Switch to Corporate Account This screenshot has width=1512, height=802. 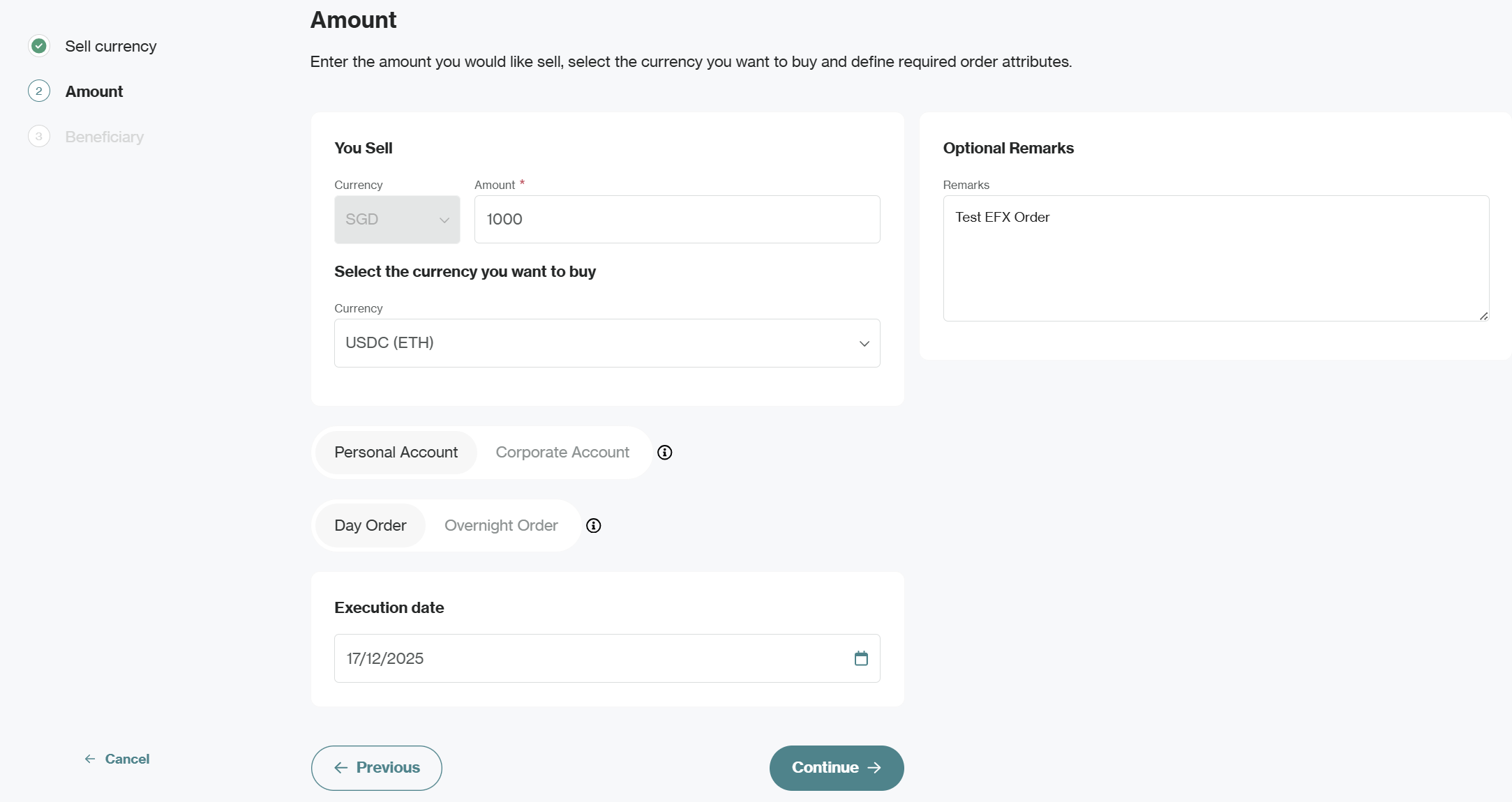pos(562,453)
